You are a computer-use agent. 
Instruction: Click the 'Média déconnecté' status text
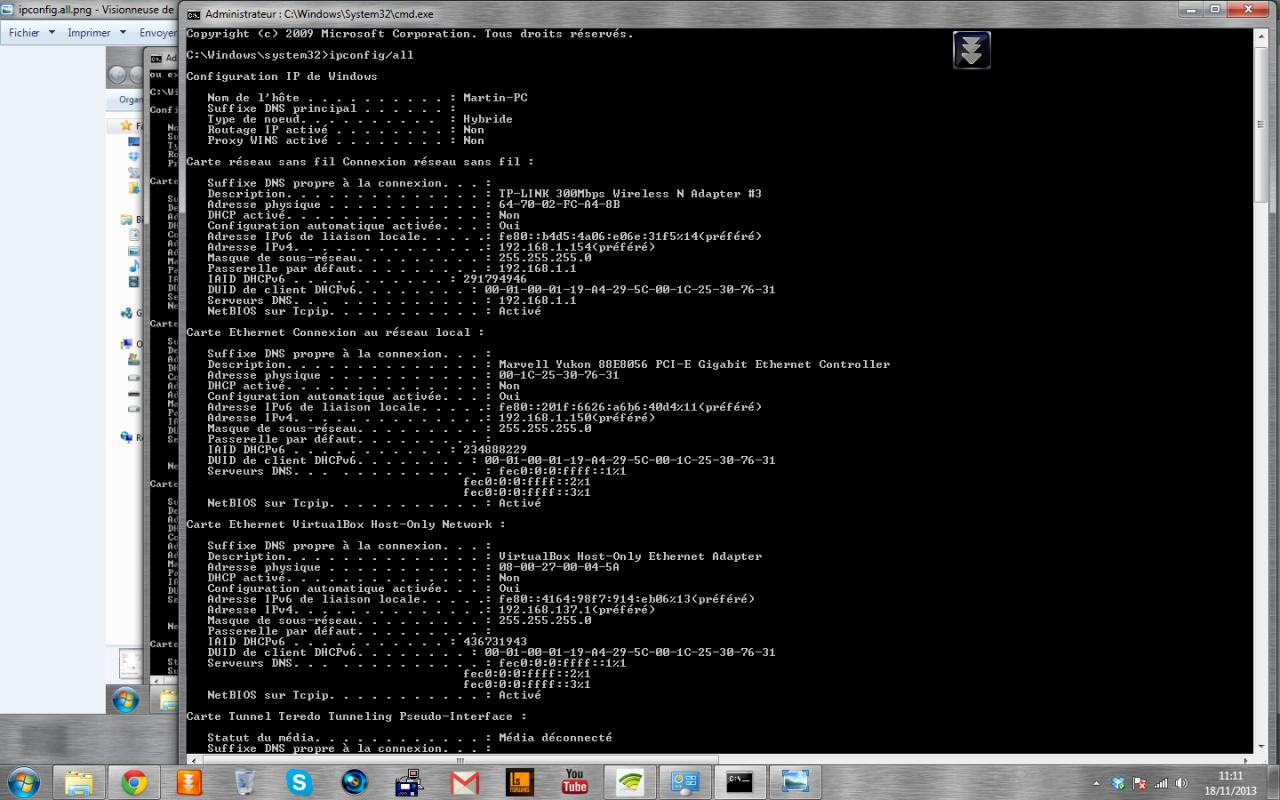coord(555,738)
